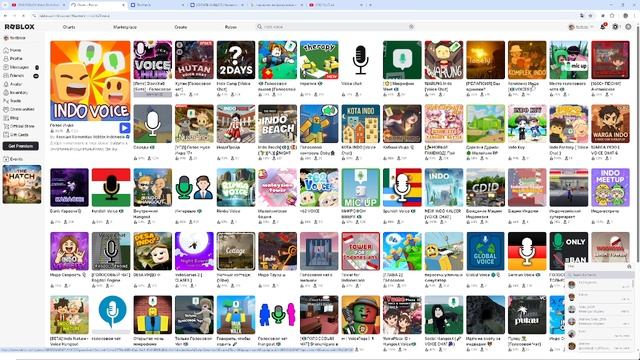This screenshot has width=640, height=360.
Task: Open the GLOBAL VOICE game
Action: click(x=485, y=251)
